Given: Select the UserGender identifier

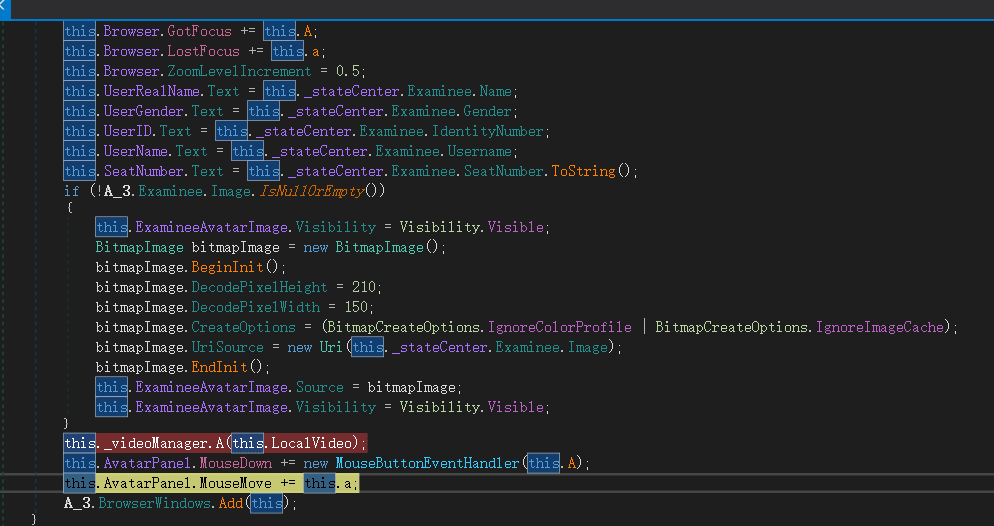Looking at the screenshot, I should point(143,112).
